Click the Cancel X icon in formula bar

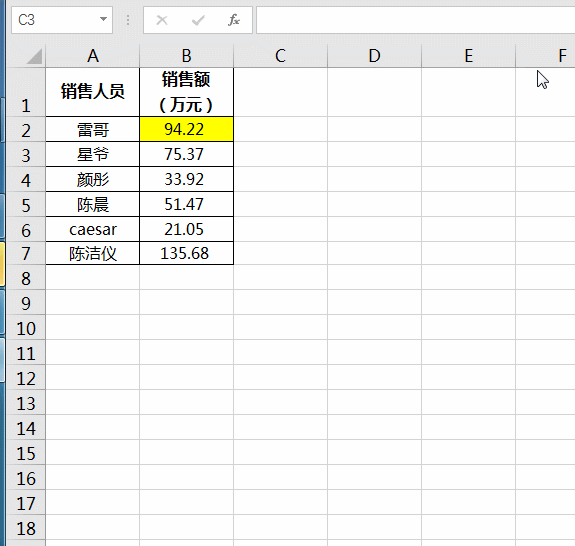pyautogui.click(x=162, y=20)
